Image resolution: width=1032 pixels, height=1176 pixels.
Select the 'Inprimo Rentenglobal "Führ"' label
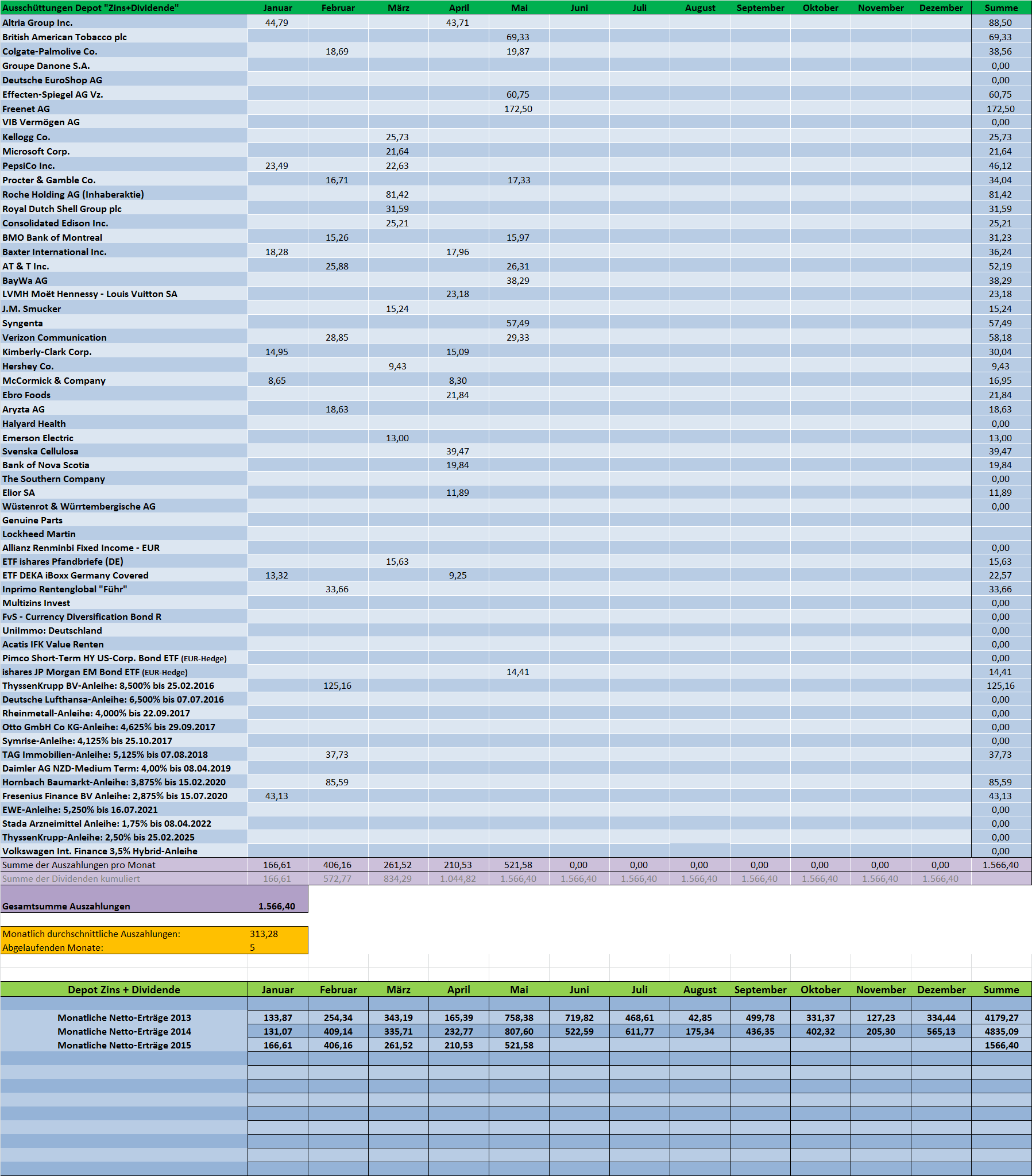(x=64, y=591)
